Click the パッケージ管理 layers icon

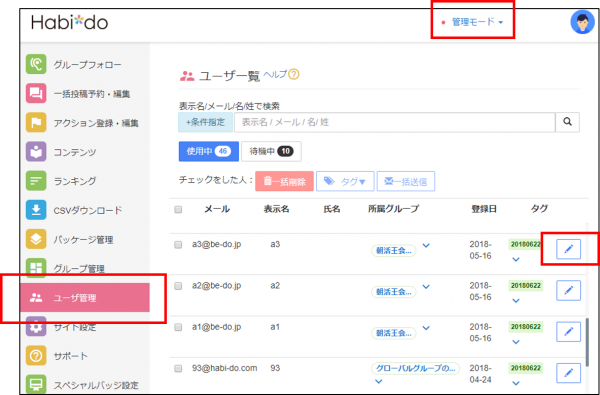click(x=36, y=239)
